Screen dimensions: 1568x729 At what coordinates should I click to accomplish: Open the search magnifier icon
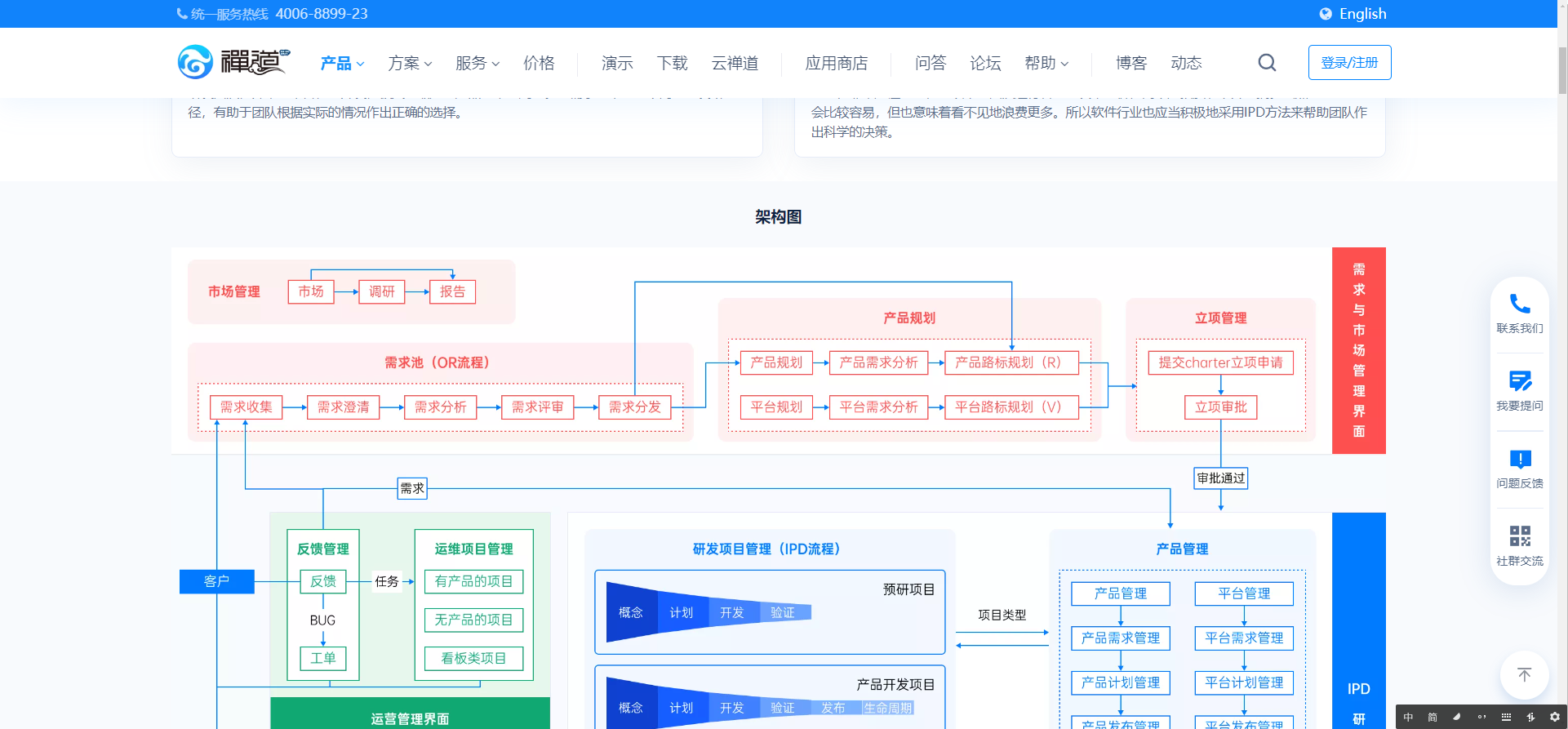coord(1267,63)
